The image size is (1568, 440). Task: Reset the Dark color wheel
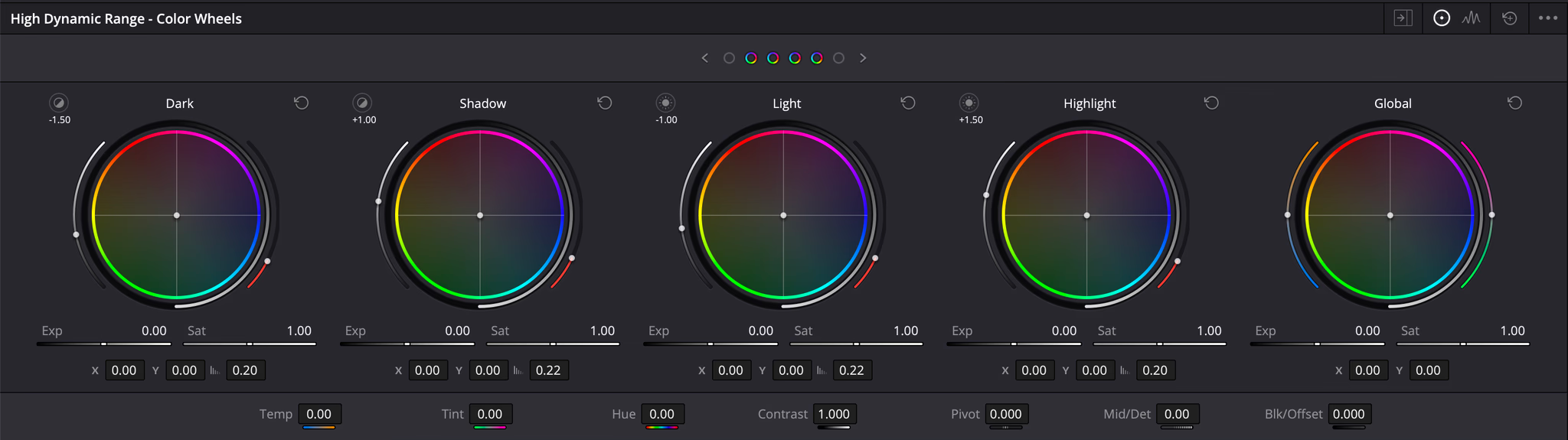pyautogui.click(x=301, y=103)
